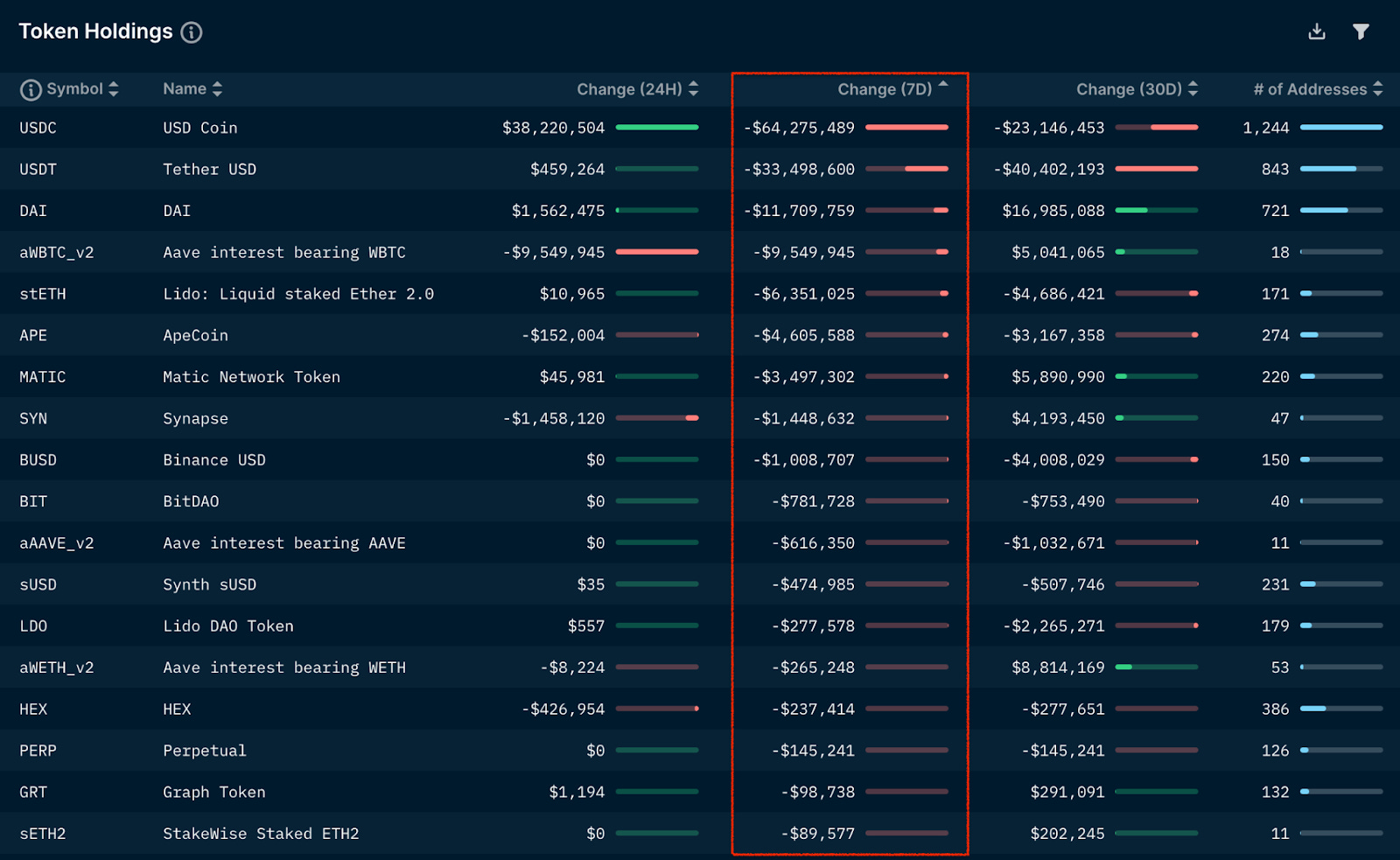This screenshot has width=1400, height=860.
Task: Select the sETH2 symbol cell
Action: (x=43, y=834)
